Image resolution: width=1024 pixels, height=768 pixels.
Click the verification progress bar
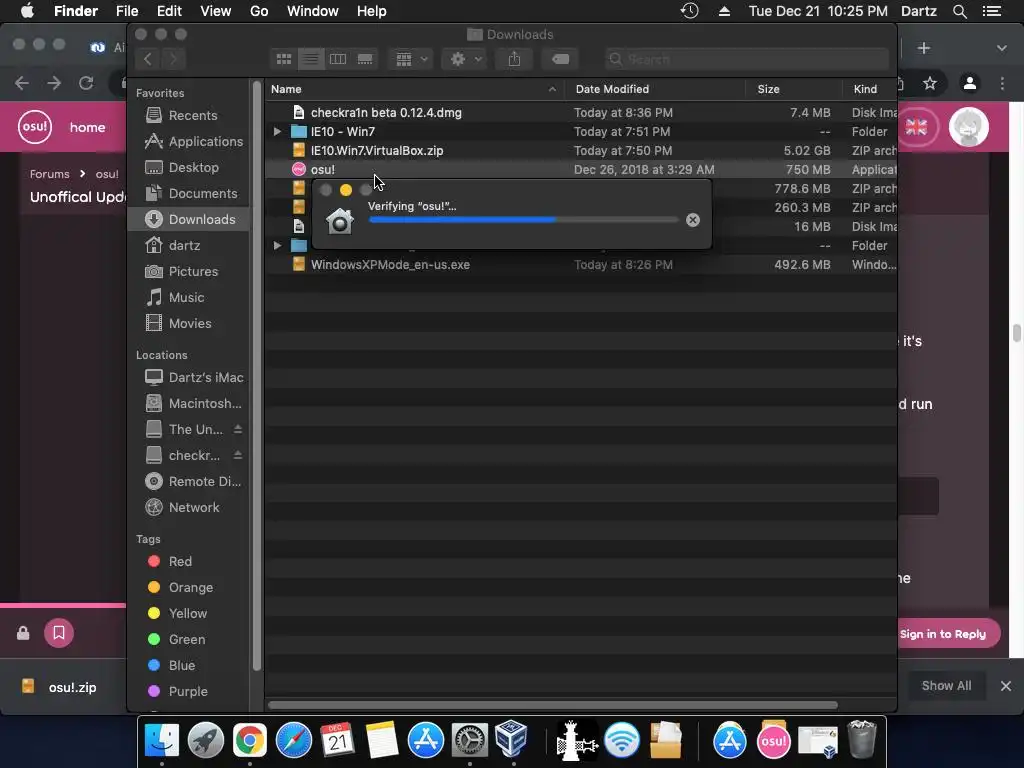(x=524, y=220)
